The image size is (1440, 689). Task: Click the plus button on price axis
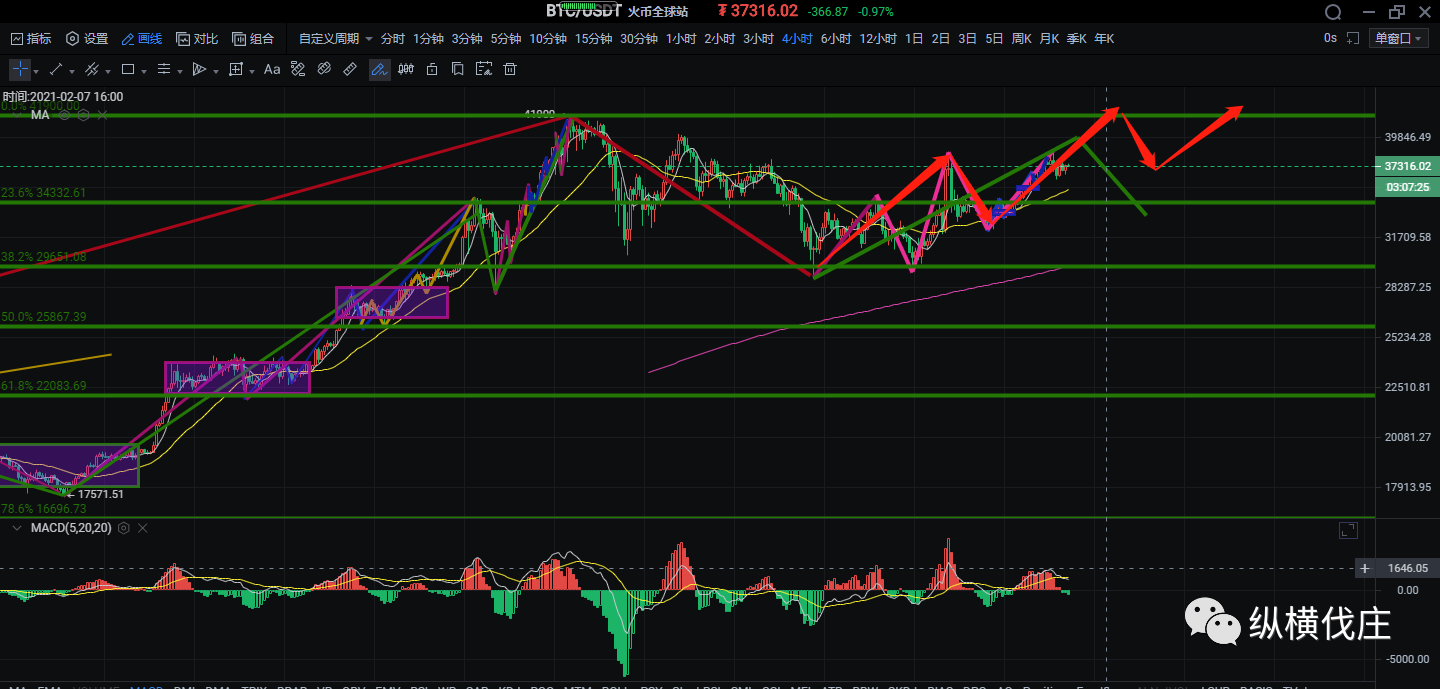click(1365, 568)
